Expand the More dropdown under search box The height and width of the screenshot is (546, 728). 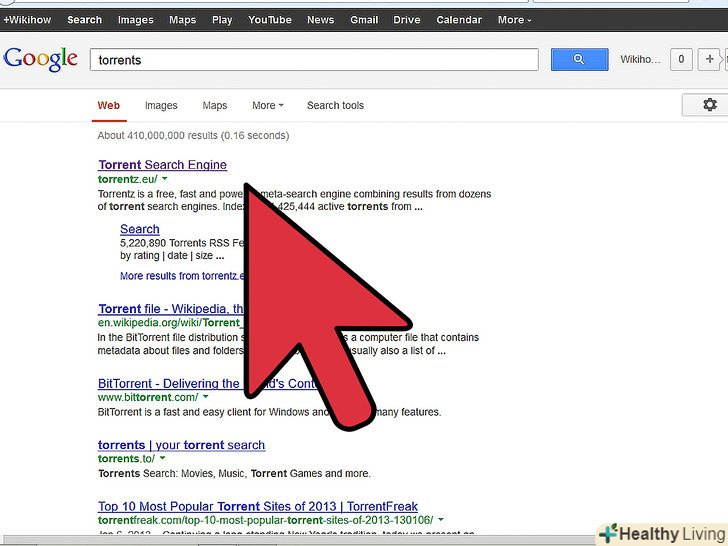click(x=268, y=105)
